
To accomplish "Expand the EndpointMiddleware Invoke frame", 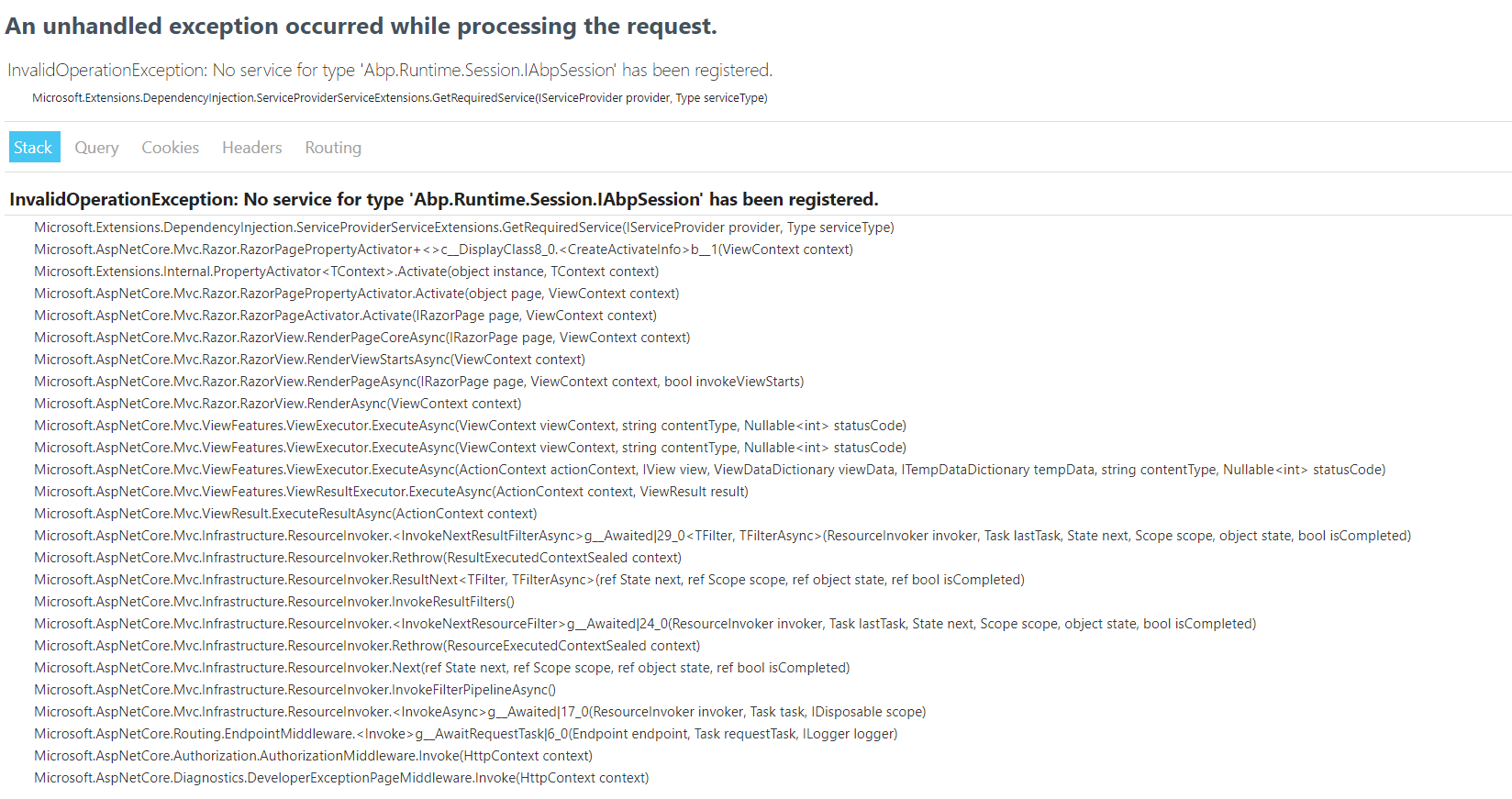I will 465,733.
